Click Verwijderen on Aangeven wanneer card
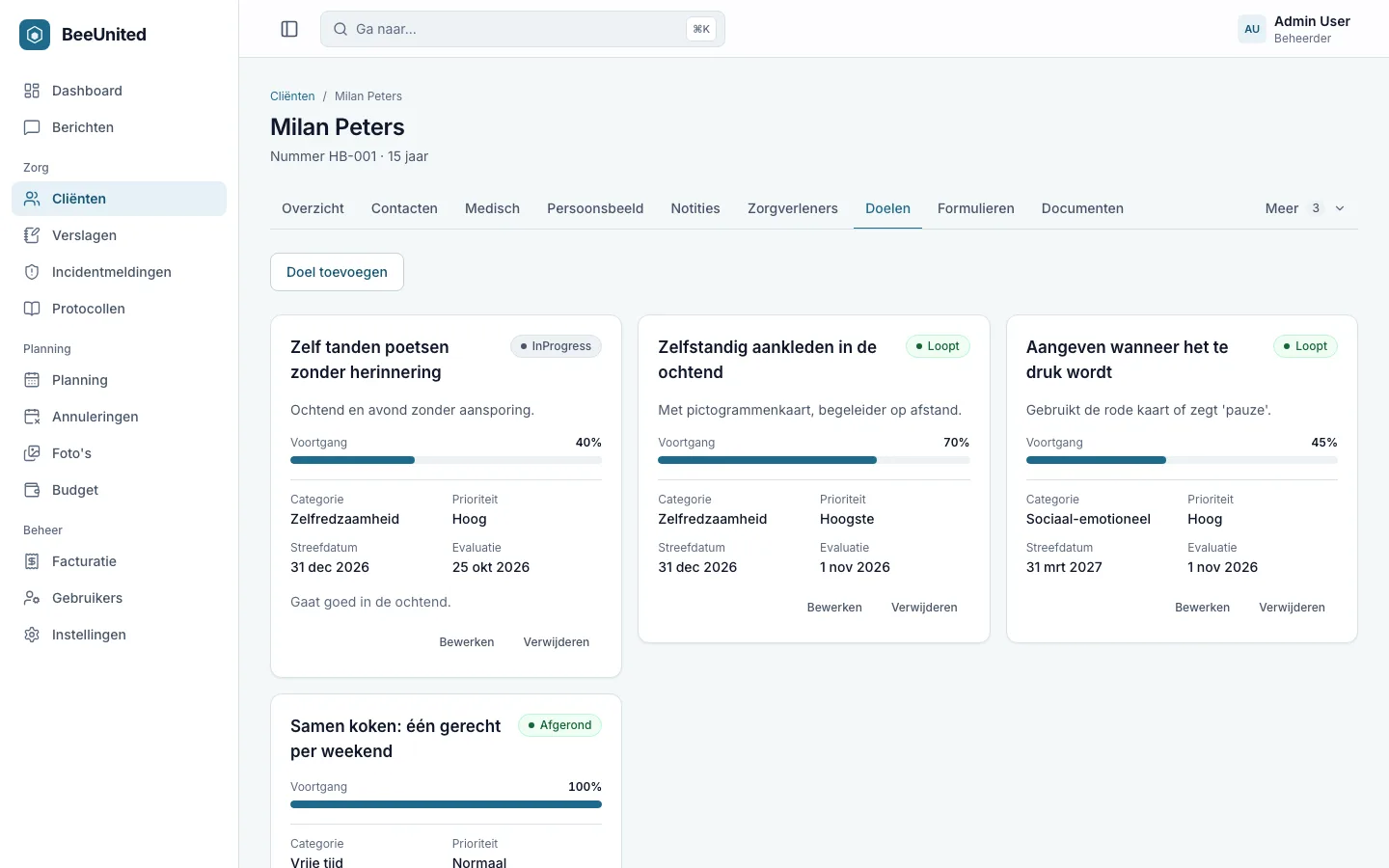Viewport: 1389px width, 868px height. pos(1292,608)
